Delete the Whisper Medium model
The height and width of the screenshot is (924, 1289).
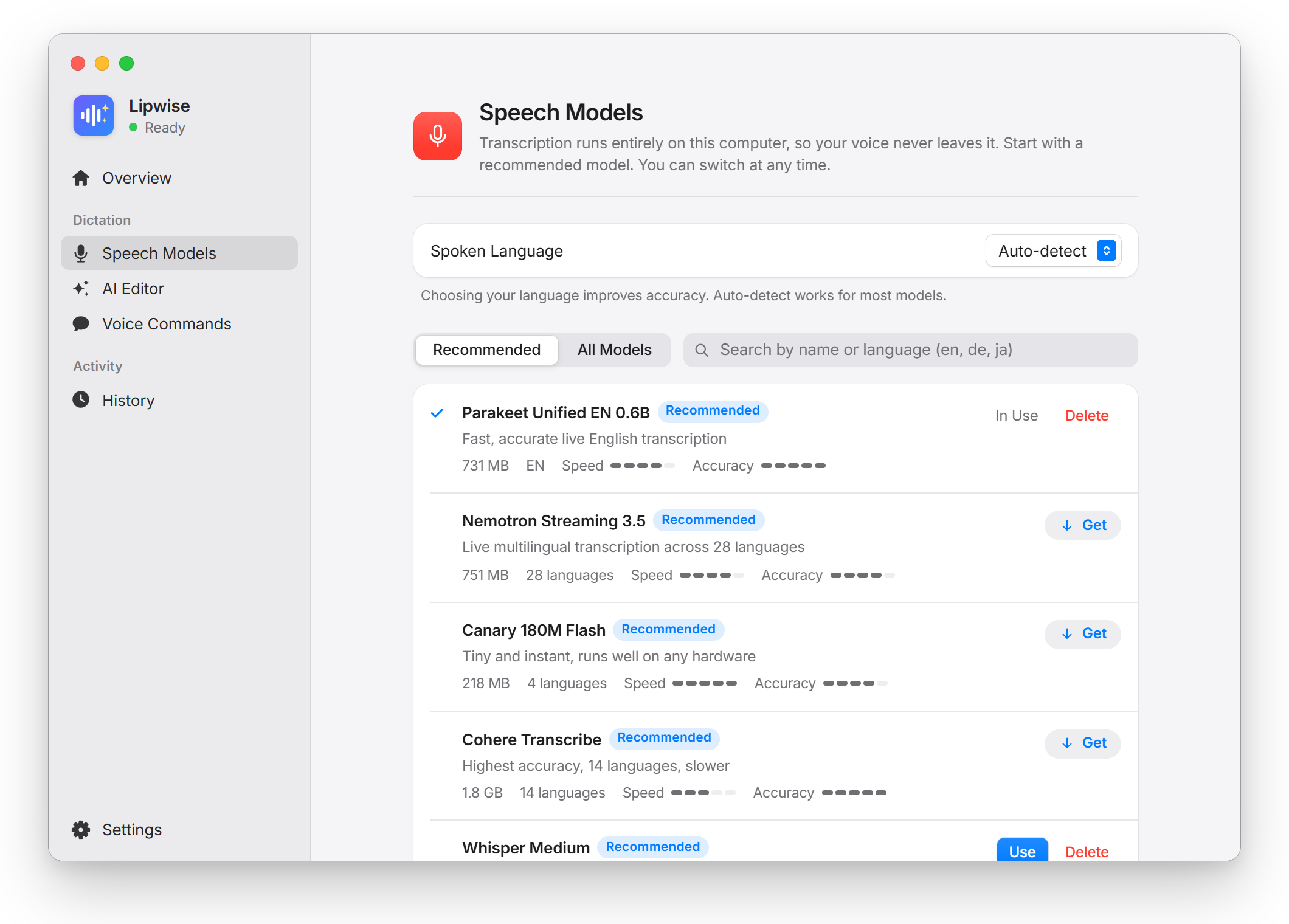tap(1087, 852)
